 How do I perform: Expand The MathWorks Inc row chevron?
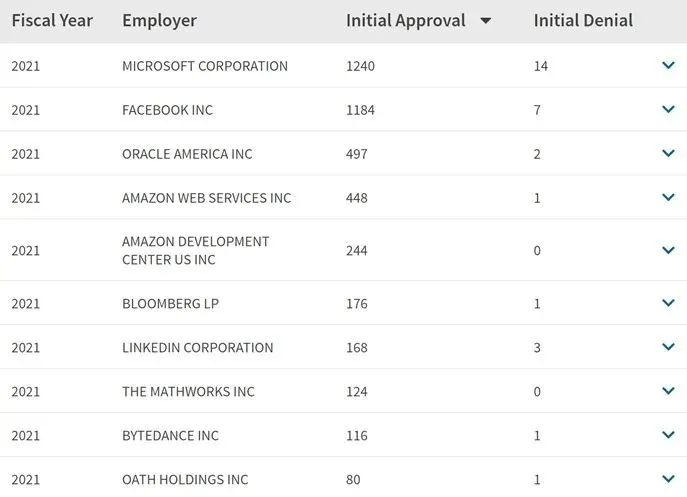(x=669, y=392)
